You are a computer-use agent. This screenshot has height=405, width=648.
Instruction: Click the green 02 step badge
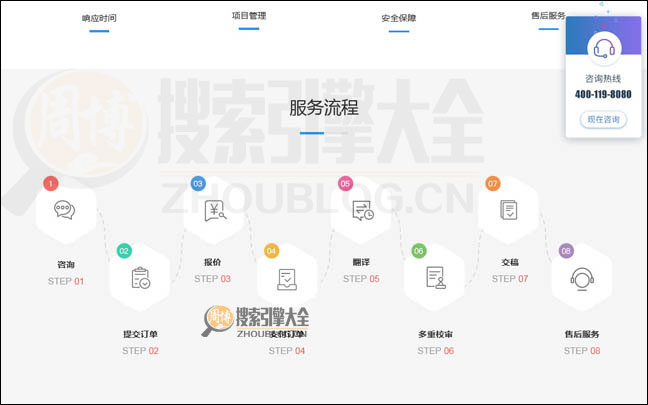click(124, 250)
